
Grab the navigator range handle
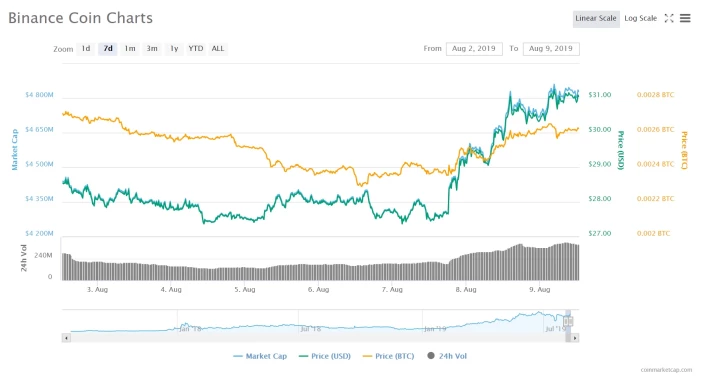[x=568, y=321]
